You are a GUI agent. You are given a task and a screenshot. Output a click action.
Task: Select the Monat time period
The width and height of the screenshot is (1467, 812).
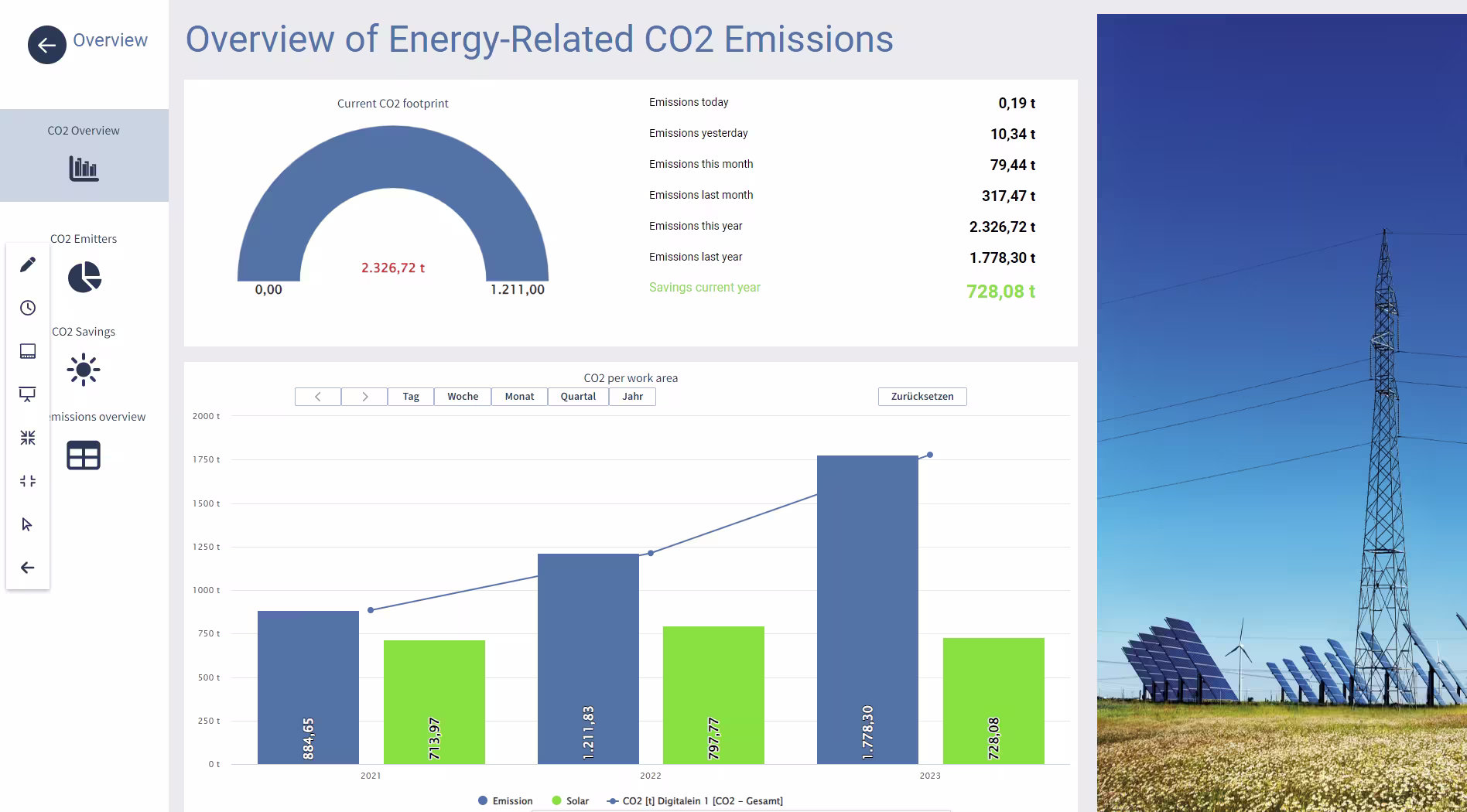coord(519,396)
